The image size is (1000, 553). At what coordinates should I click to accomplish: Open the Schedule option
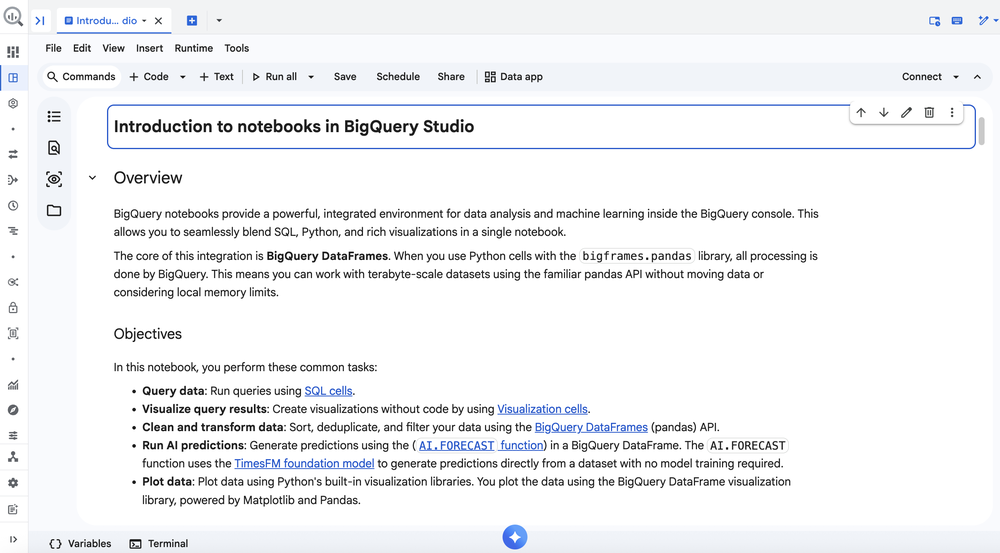click(x=398, y=77)
